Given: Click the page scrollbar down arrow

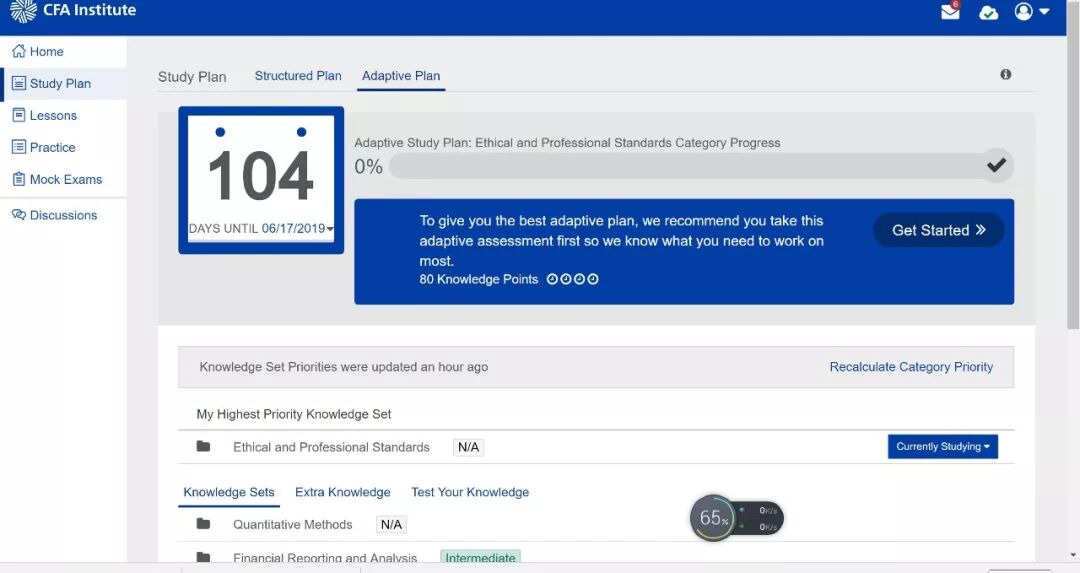Looking at the screenshot, I should coord(1072,555).
